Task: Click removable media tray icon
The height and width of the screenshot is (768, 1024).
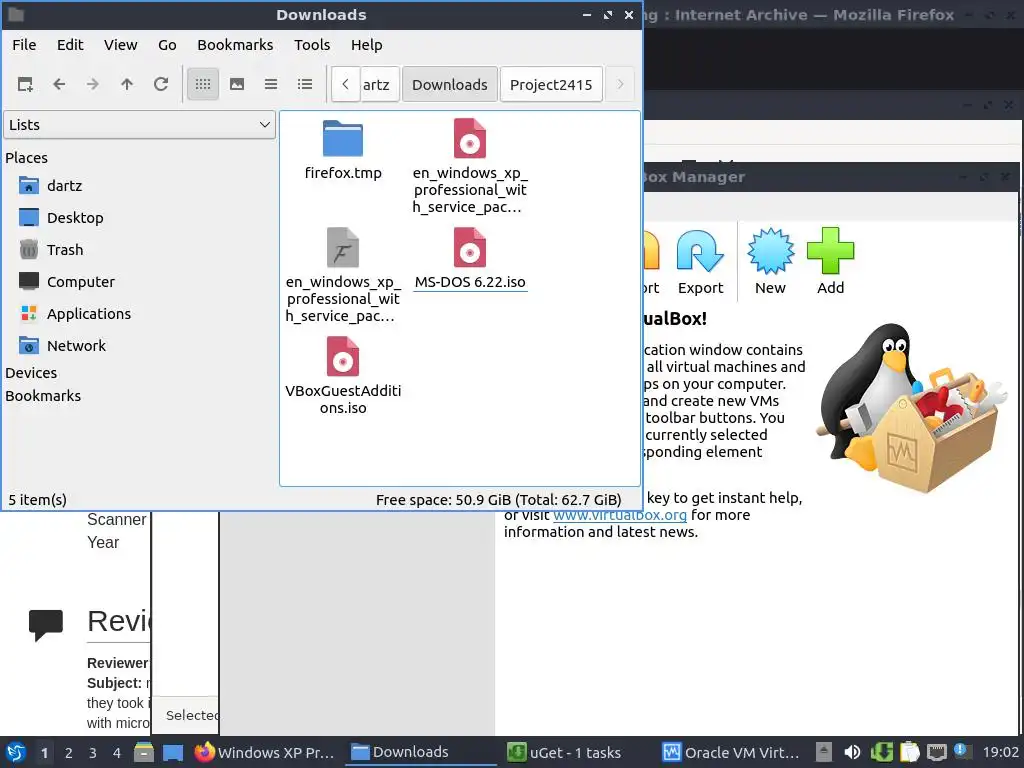Action: click(824, 752)
